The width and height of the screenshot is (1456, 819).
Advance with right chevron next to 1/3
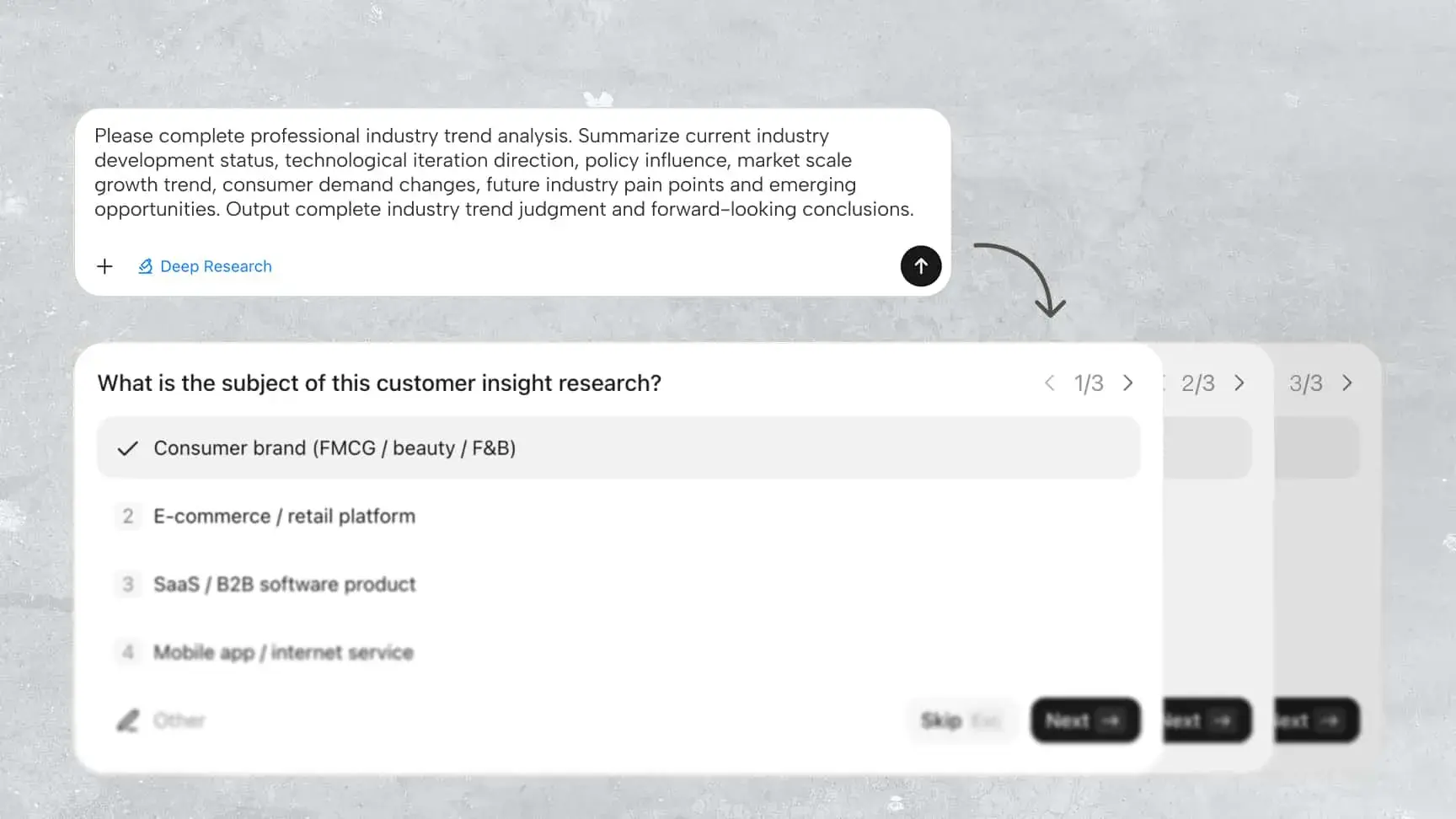1128,383
